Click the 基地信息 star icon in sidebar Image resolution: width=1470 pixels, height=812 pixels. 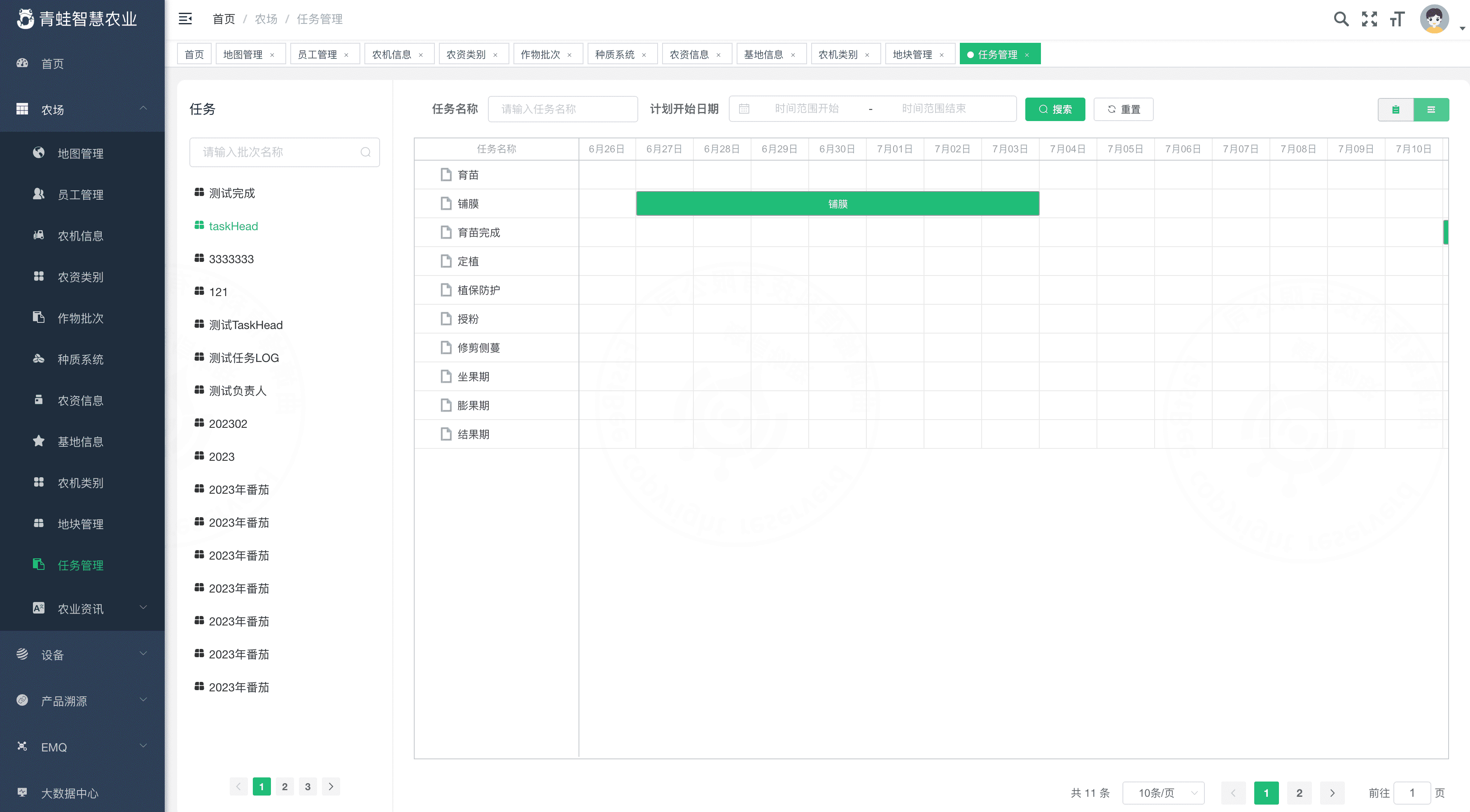pos(39,441)
